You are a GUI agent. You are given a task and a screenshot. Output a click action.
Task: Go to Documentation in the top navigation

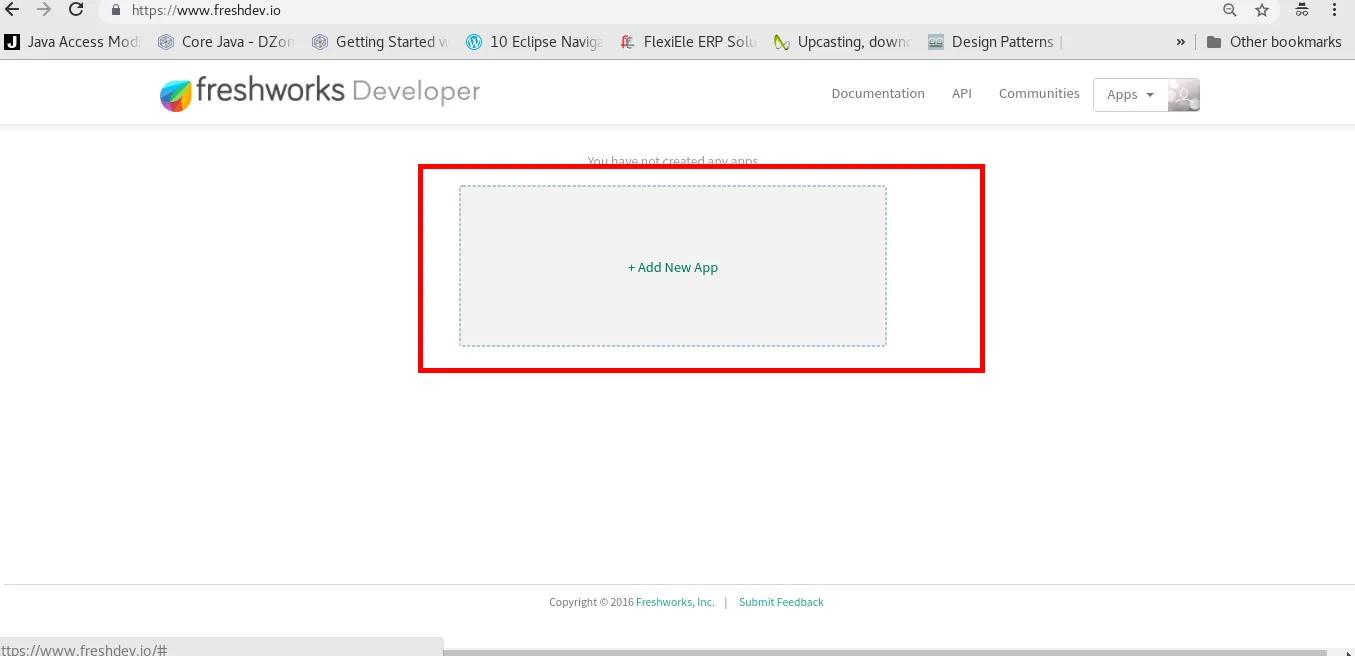coord(878,94)
